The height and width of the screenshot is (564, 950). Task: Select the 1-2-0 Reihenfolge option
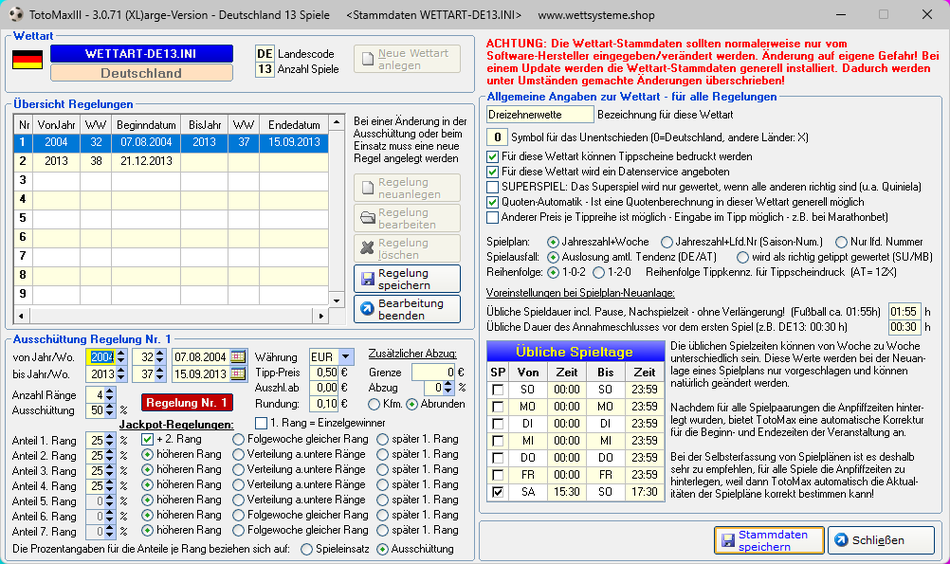599,272
